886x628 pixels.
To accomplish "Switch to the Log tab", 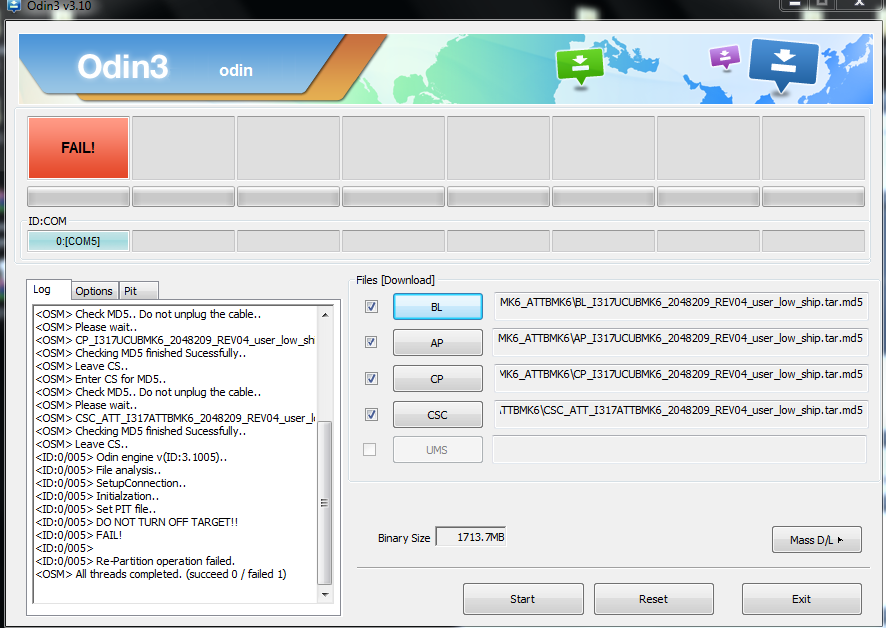I will tap(48, 289).
